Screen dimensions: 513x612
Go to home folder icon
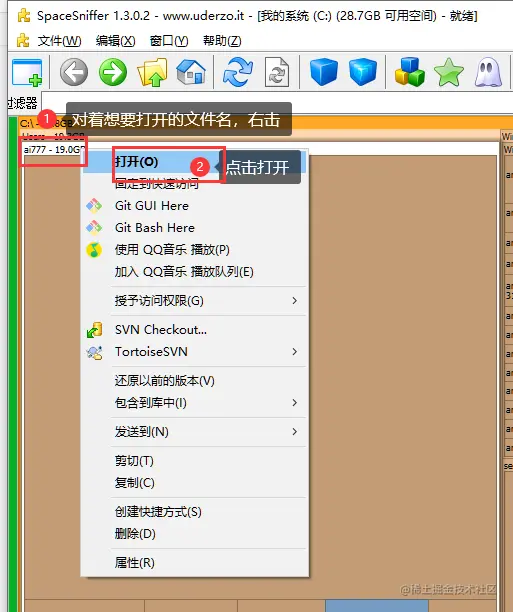pyautogui.click(x=191, y=72)
